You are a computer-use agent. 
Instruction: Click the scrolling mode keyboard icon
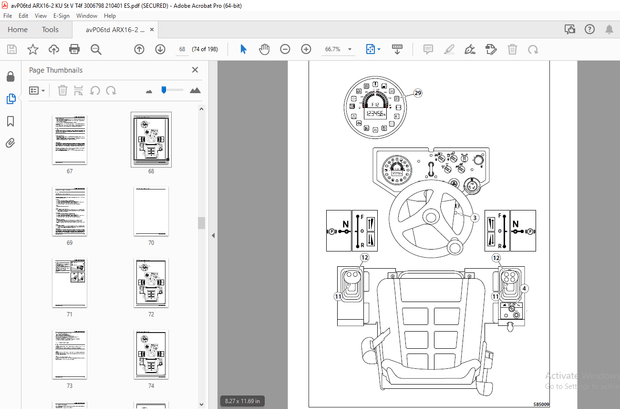point(397,49)
